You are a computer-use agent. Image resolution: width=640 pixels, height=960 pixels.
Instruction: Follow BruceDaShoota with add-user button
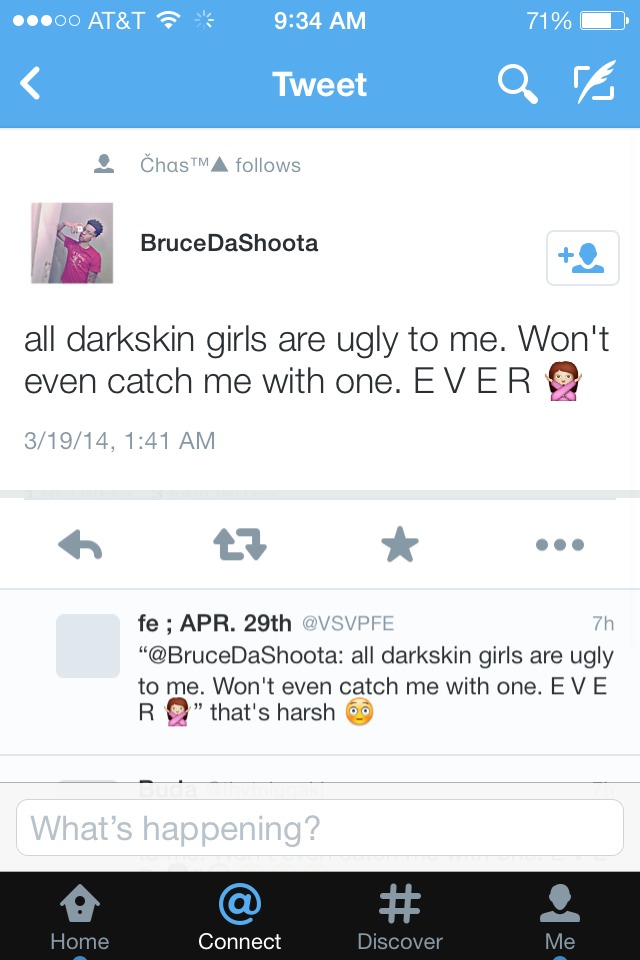pos(582,258)
